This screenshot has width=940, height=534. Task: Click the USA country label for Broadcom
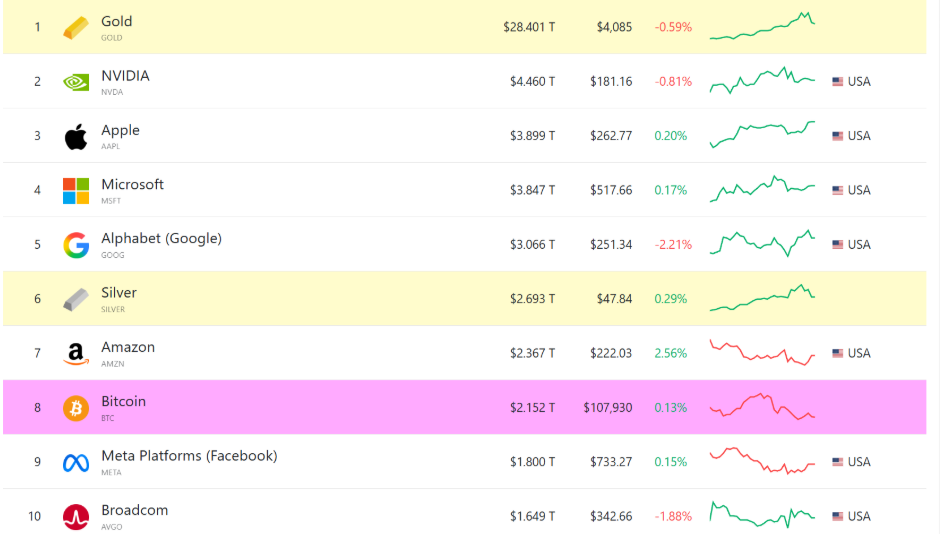point(859,517)
